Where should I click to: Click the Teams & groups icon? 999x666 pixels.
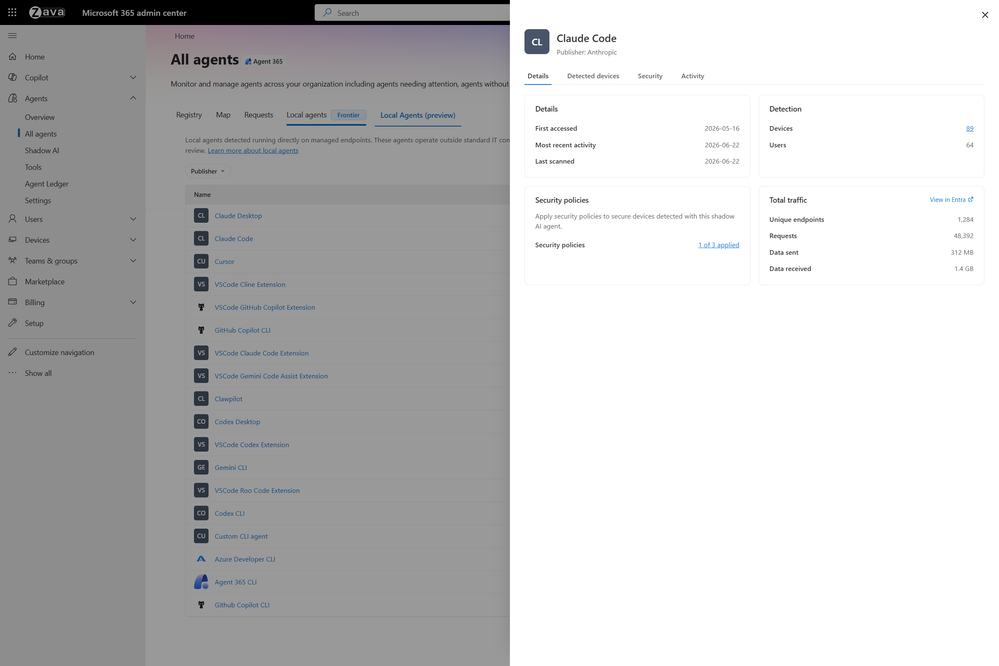point(12,261)
